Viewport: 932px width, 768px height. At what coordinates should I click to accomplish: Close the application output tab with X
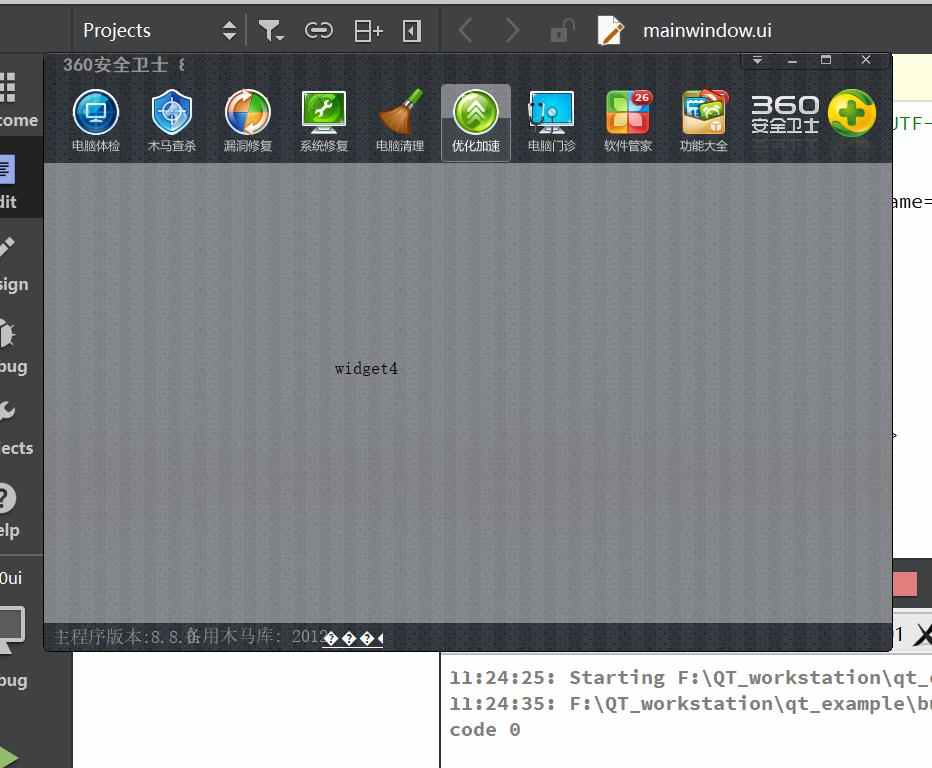click(x=923, y=635)
